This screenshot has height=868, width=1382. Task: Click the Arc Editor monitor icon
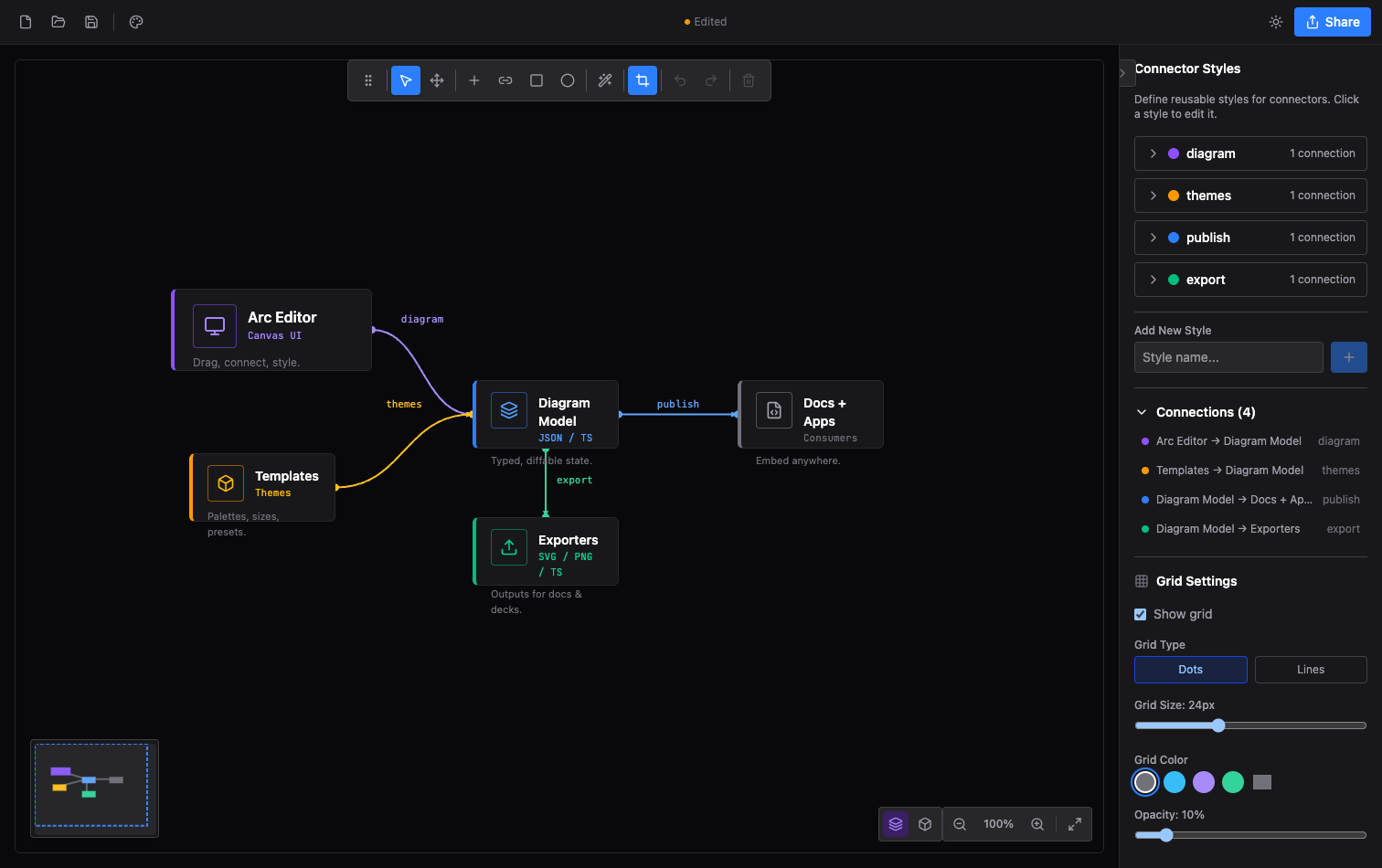click(215, 326)
